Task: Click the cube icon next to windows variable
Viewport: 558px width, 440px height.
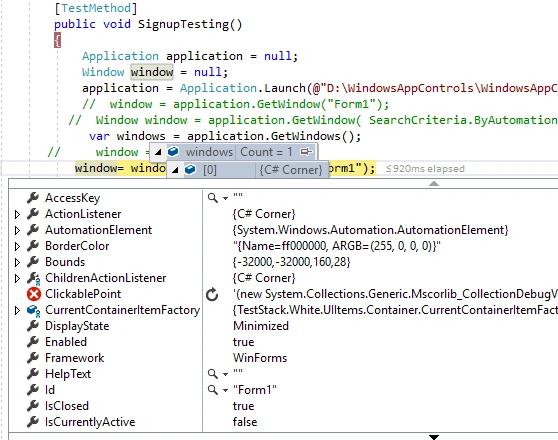Action: (x=173, y=152)
